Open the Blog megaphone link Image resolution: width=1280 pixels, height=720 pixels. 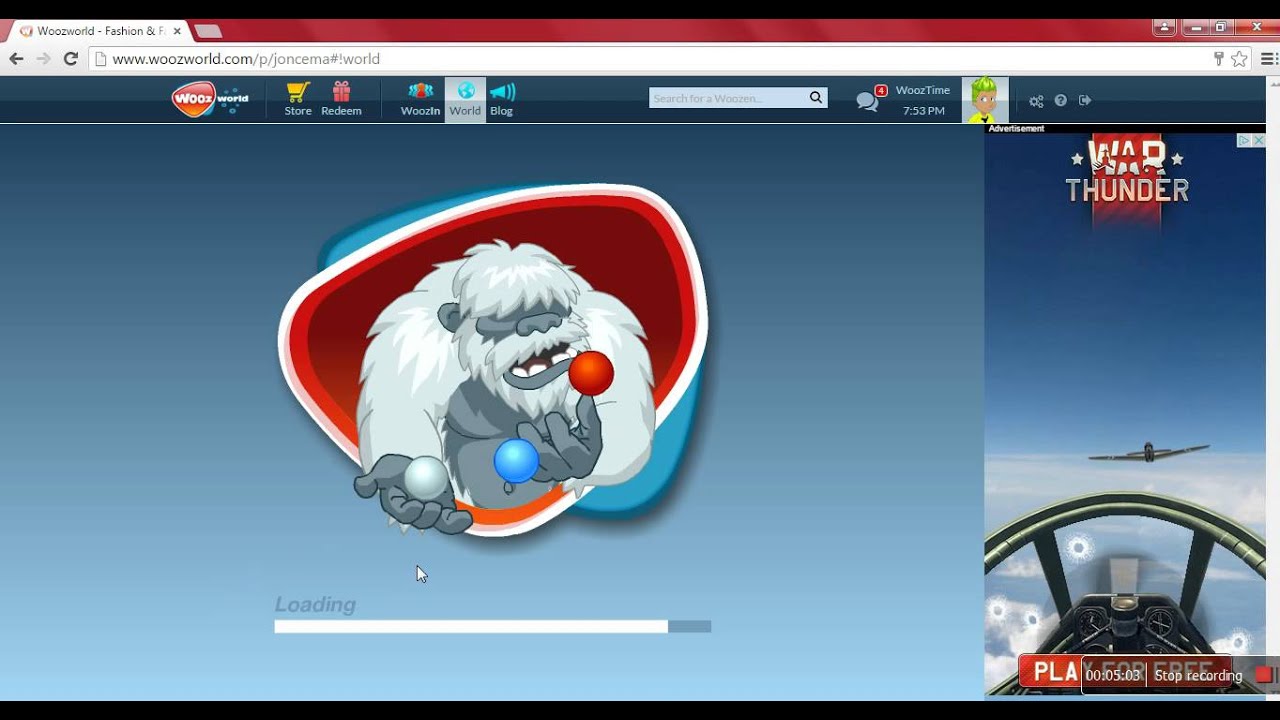click(502, 100)
